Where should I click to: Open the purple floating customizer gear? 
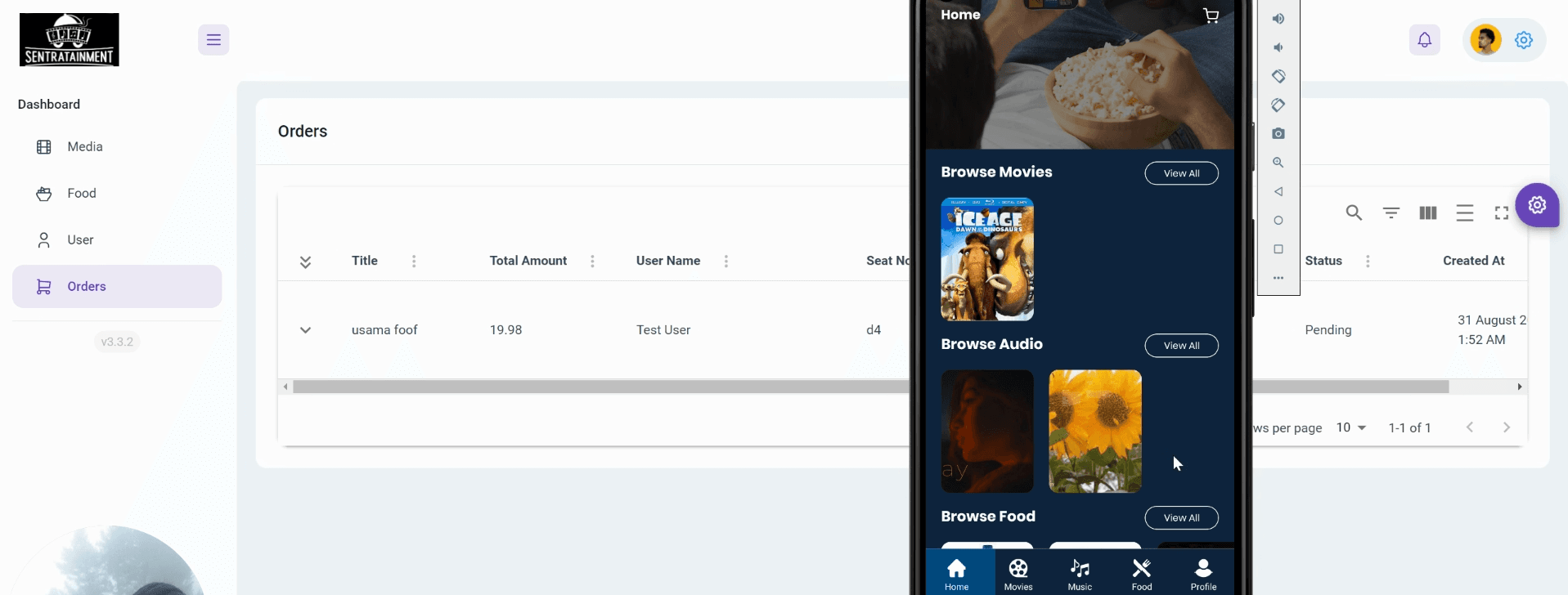1537,205
